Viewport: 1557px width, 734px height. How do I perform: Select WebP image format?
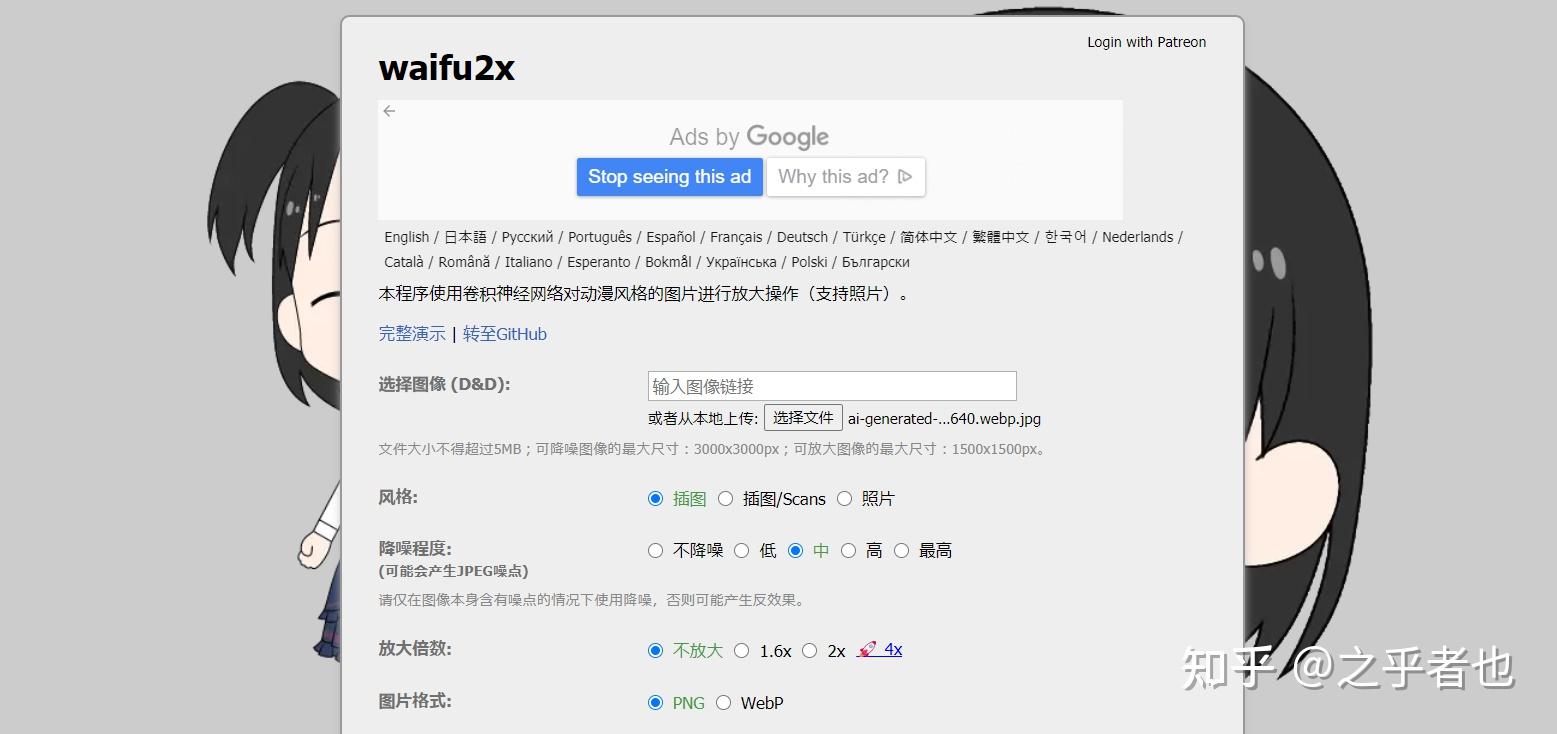724,702
